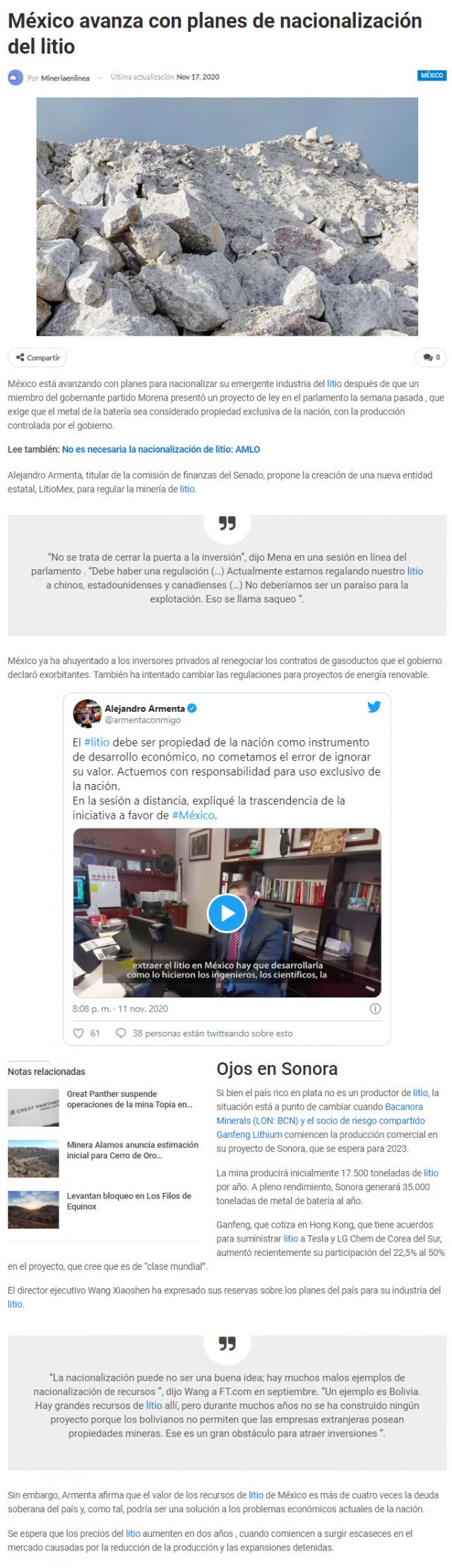Open Great Panther suspende operaciones article
452x1568 pixels.
coord(129,1099)
